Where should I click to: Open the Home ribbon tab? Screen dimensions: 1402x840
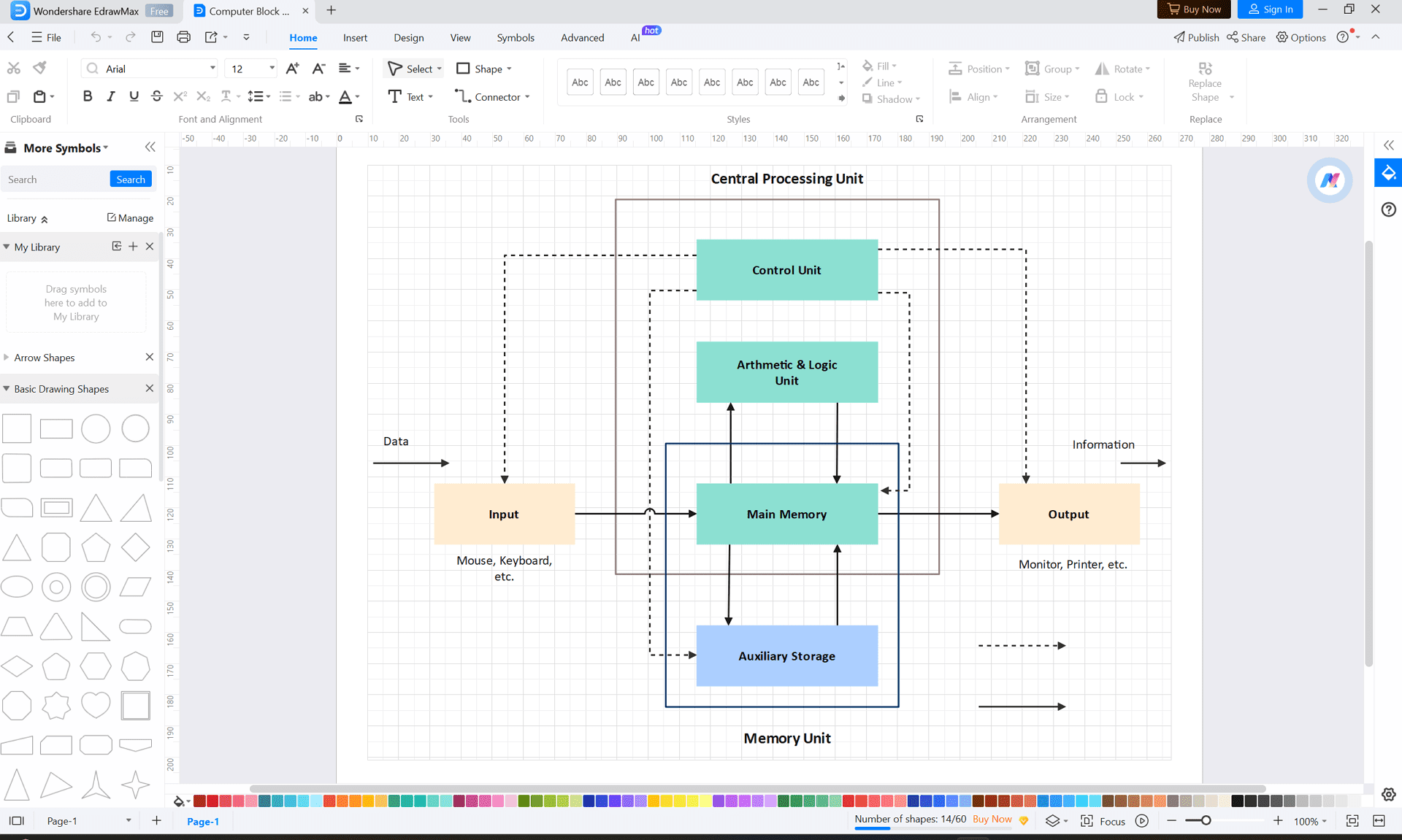pos(302,37)
